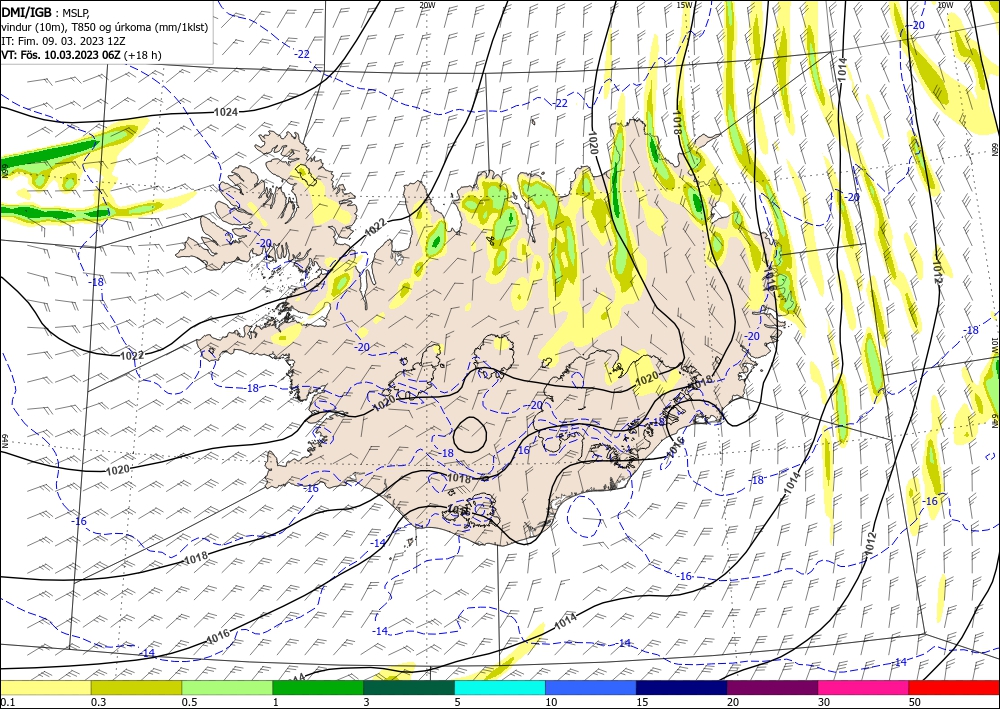Click the legend value '10'
The image size is (1000, 709).
(x=551, y=702)
